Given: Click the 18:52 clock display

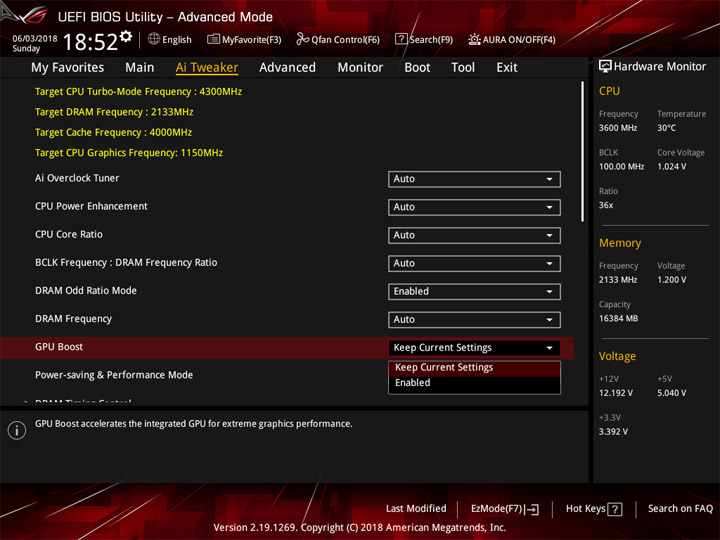Looking at the screenshot, I should [x=90, y=42].
